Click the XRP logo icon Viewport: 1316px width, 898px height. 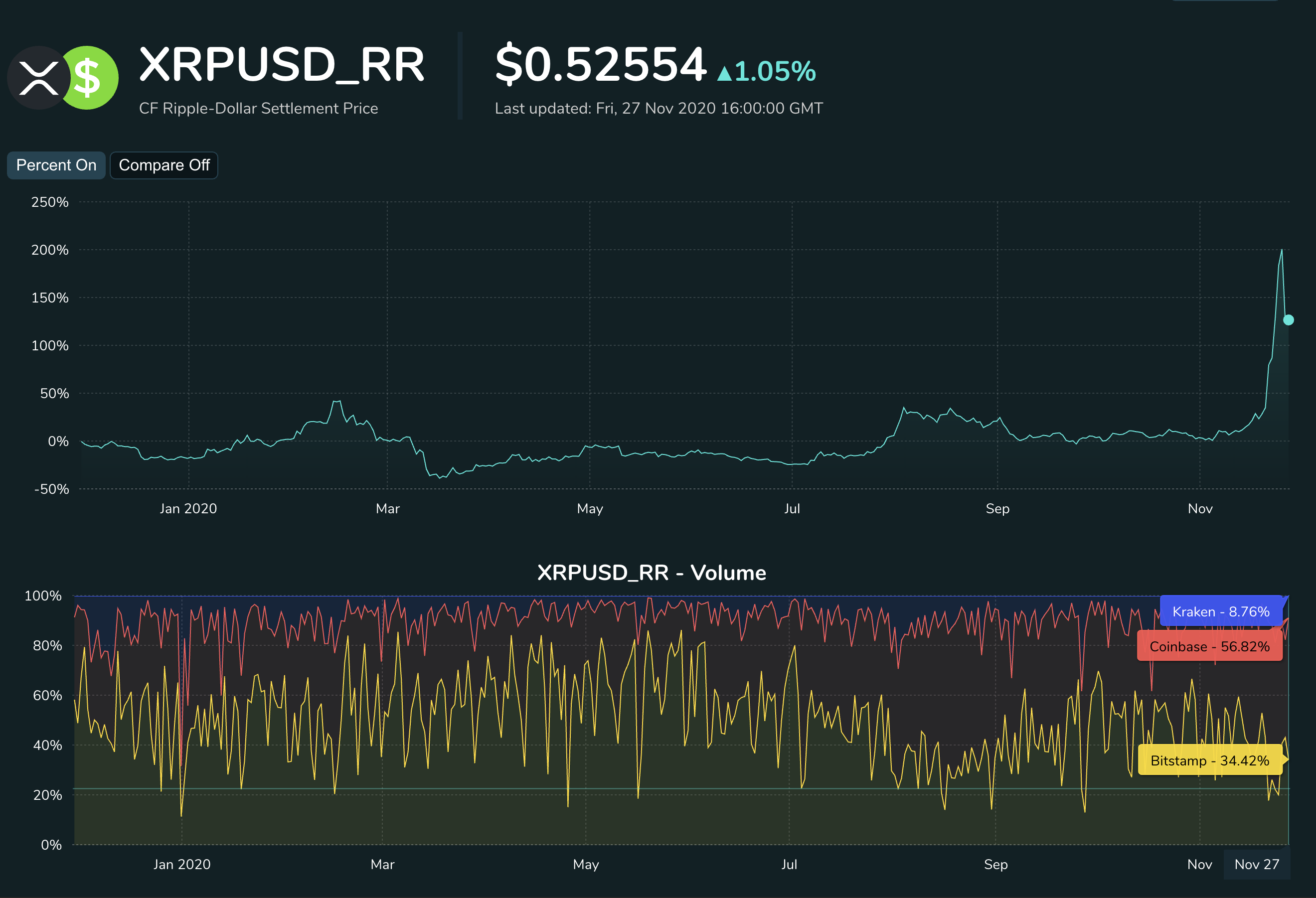[38, 78]
